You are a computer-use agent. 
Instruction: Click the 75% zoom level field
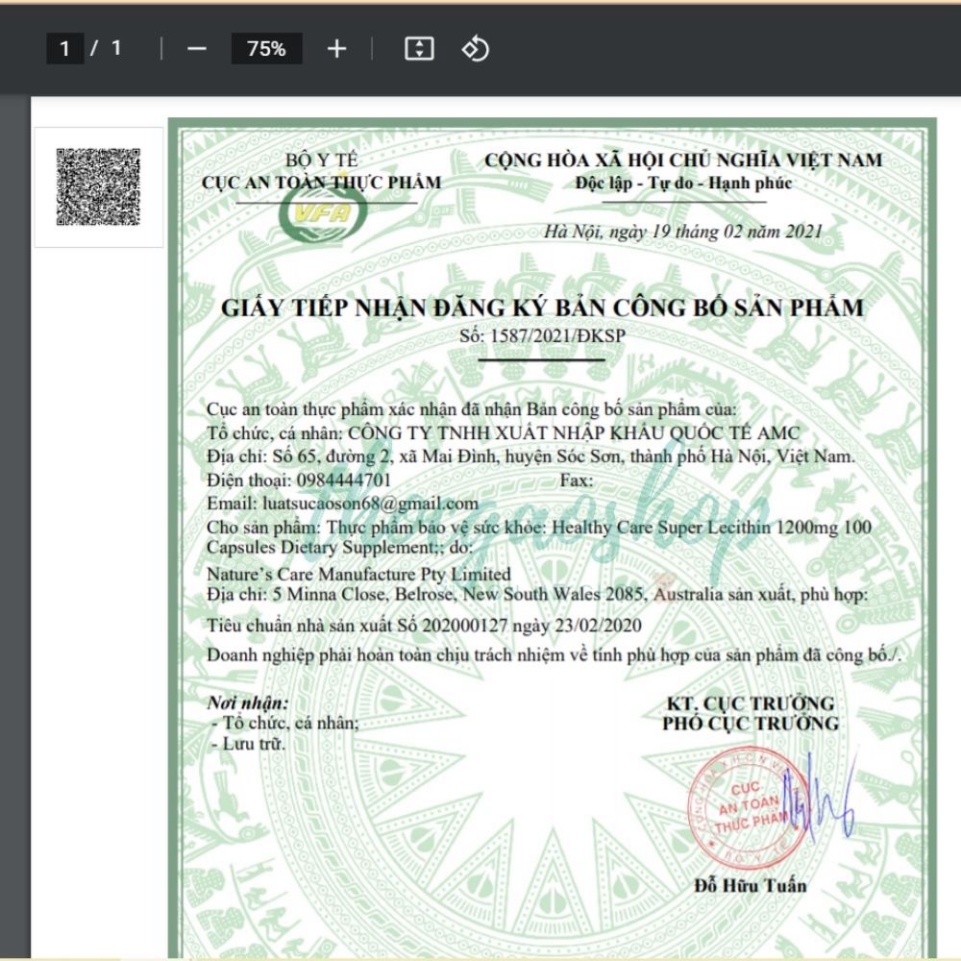tap(267, 48)
